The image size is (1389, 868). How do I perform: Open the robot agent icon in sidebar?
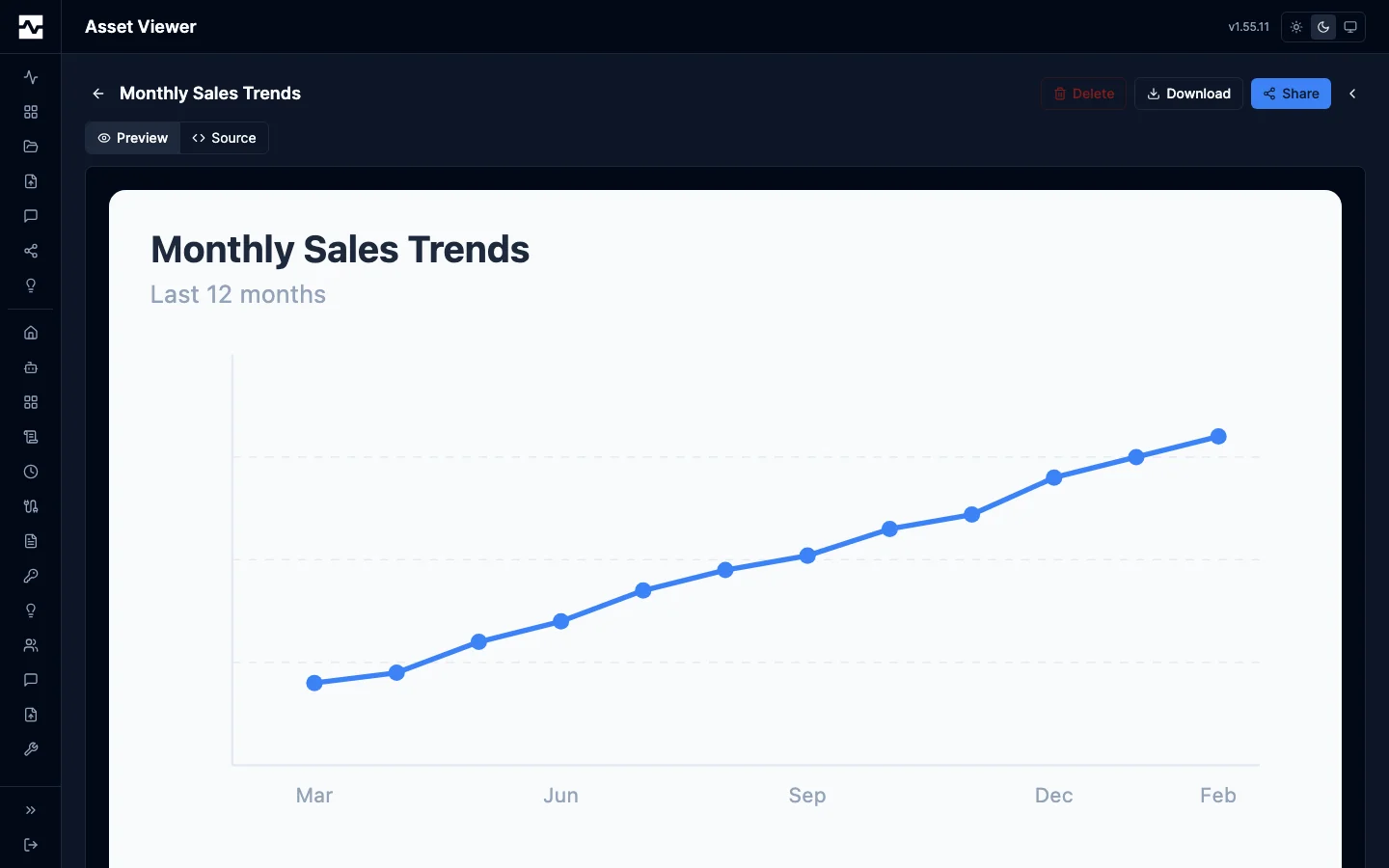tap(31, 367)
